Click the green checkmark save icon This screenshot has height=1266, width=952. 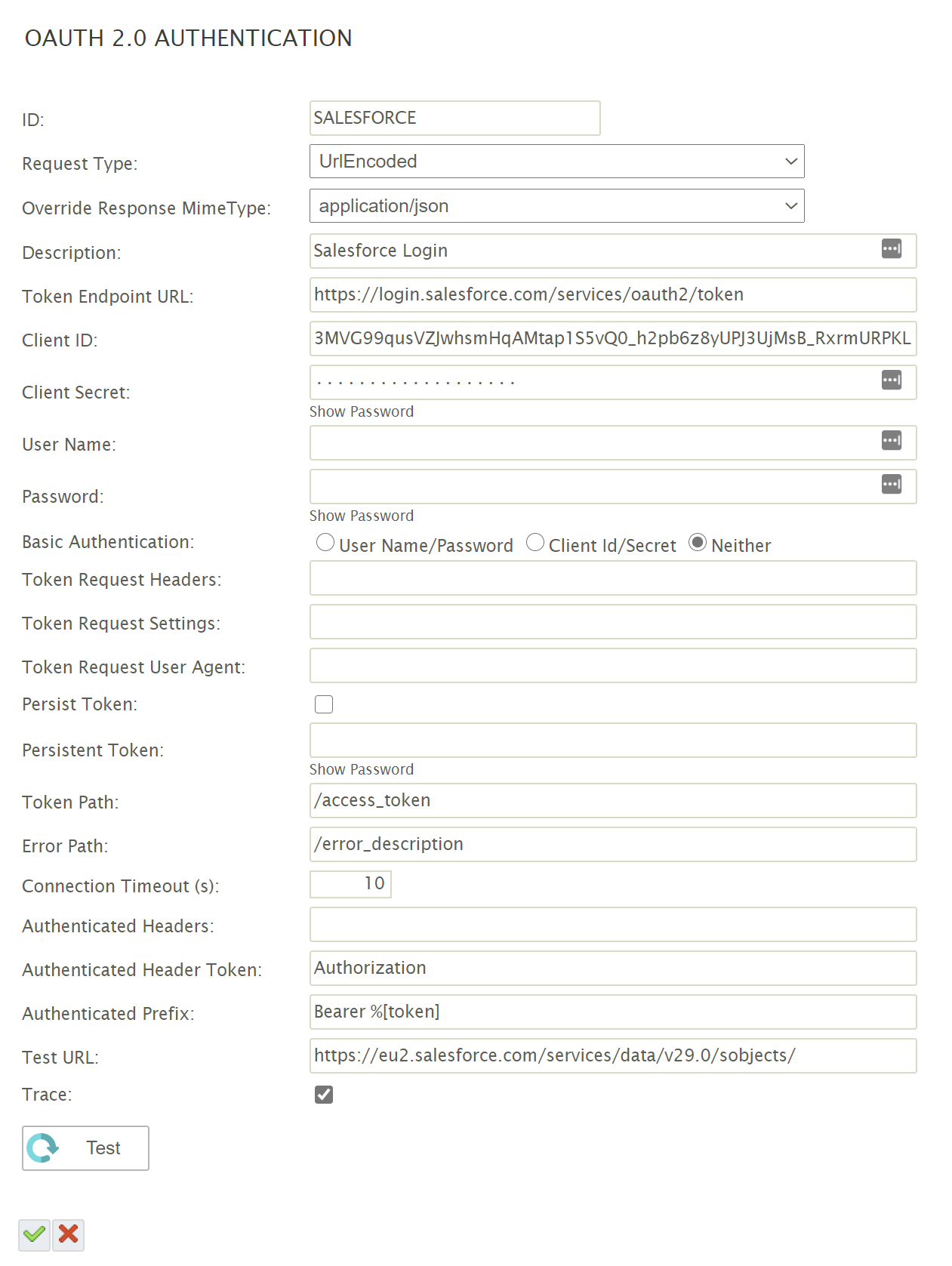(35, 1235)
